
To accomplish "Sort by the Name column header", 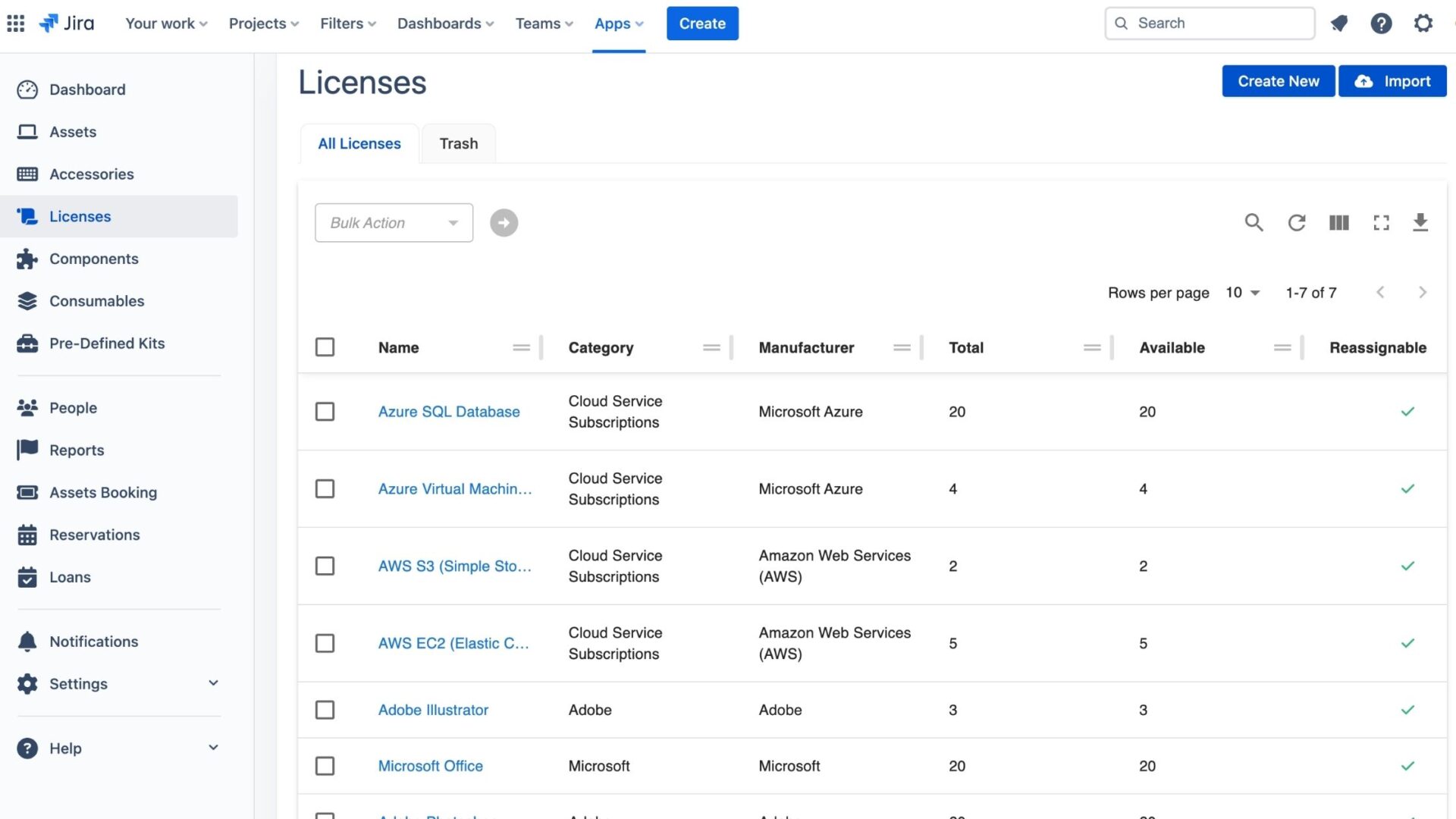I will (398, 348).
